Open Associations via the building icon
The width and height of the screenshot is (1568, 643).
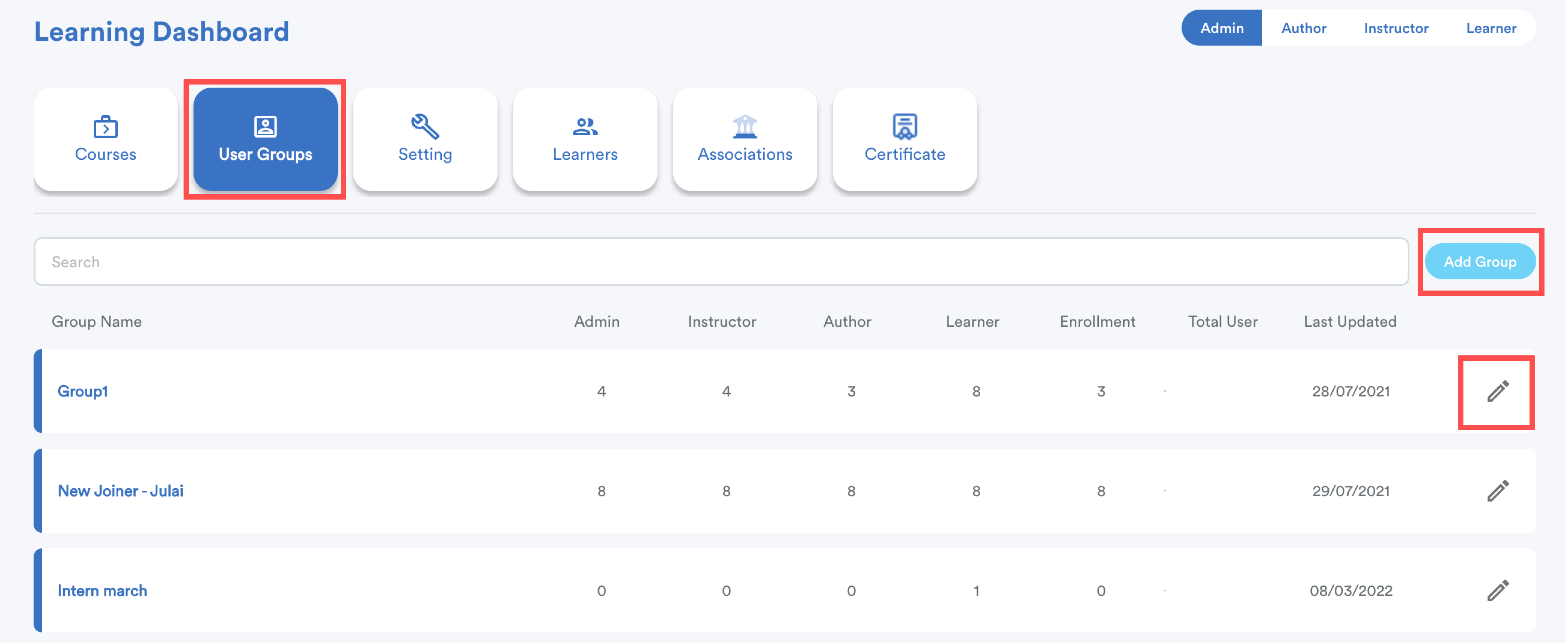(x=744, y=126)
